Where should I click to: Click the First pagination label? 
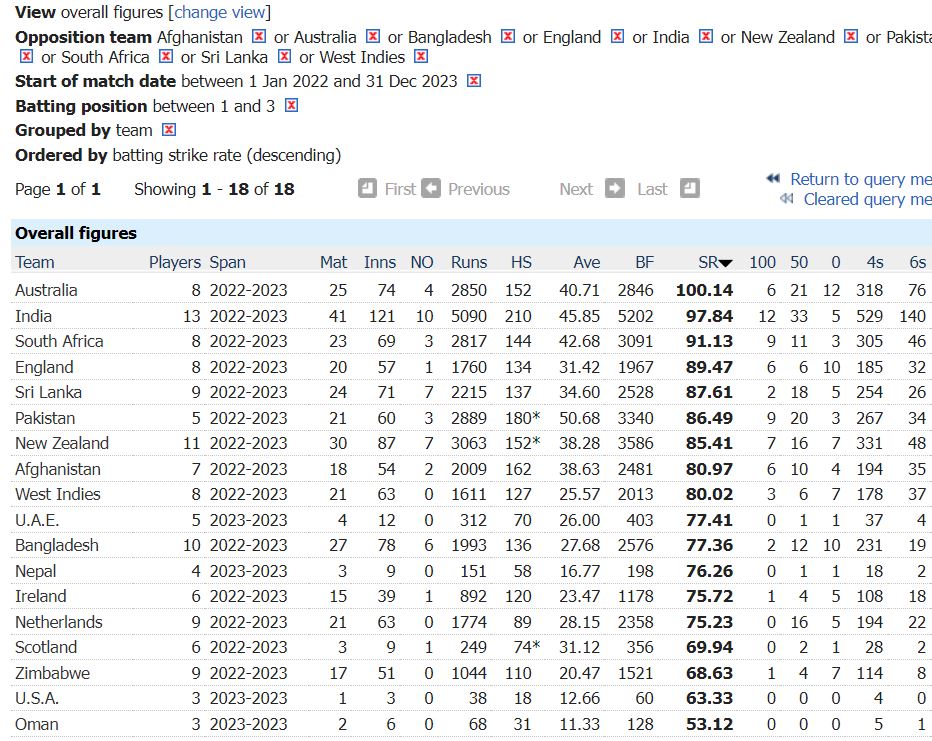click(x=400, y=189)
